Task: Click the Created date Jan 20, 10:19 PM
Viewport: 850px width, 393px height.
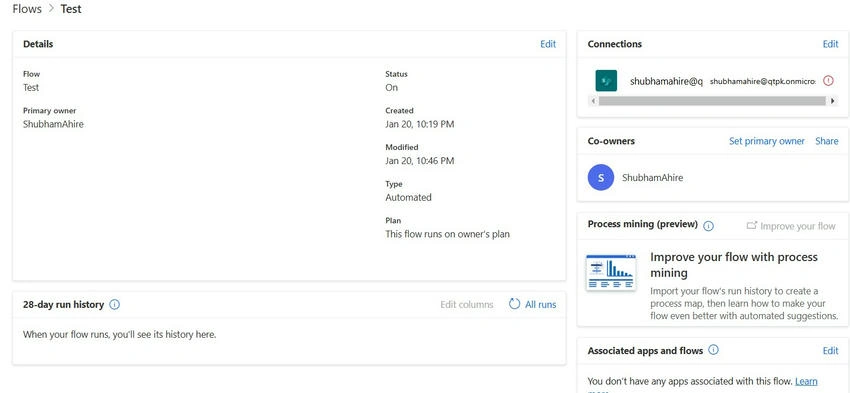Action: click(x=420, y=124)
